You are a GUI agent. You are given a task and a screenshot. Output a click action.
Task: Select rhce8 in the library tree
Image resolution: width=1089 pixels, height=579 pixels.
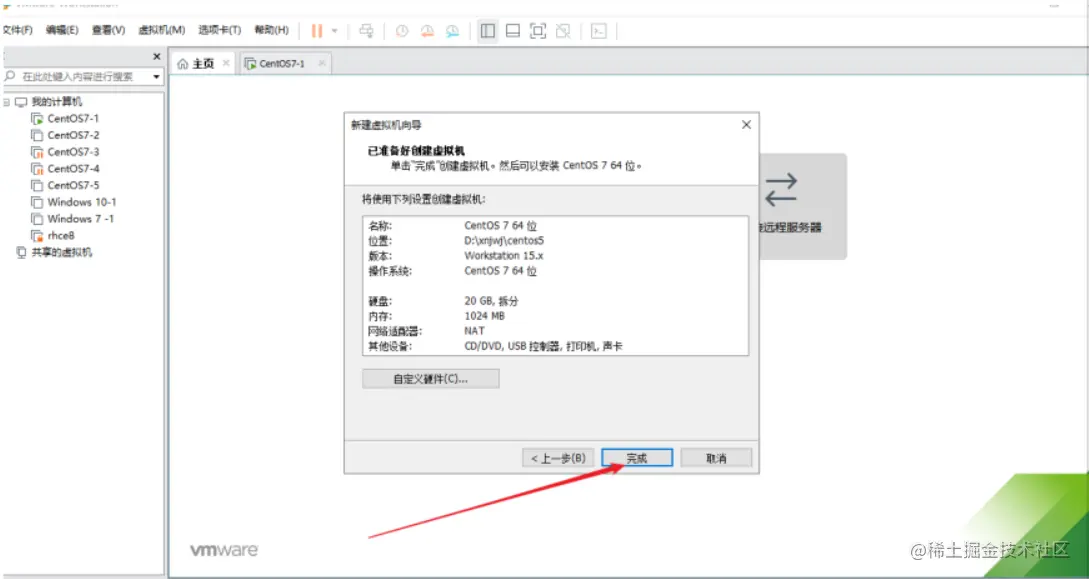61,235
